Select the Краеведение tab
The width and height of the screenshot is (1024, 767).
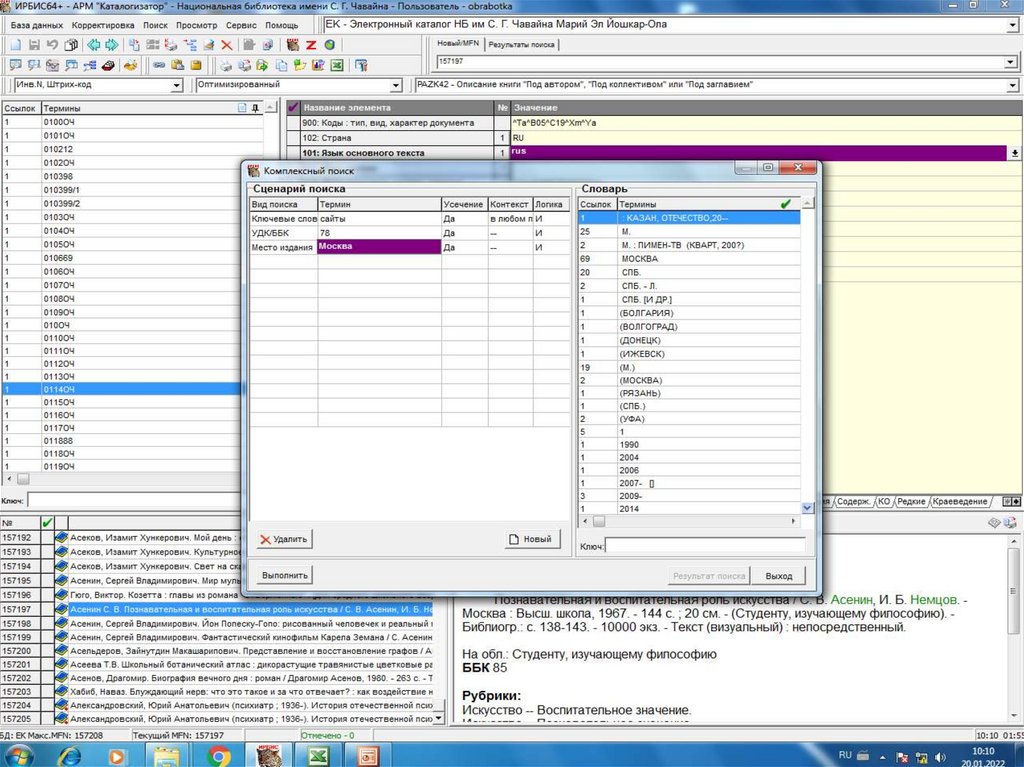[959, 501]
